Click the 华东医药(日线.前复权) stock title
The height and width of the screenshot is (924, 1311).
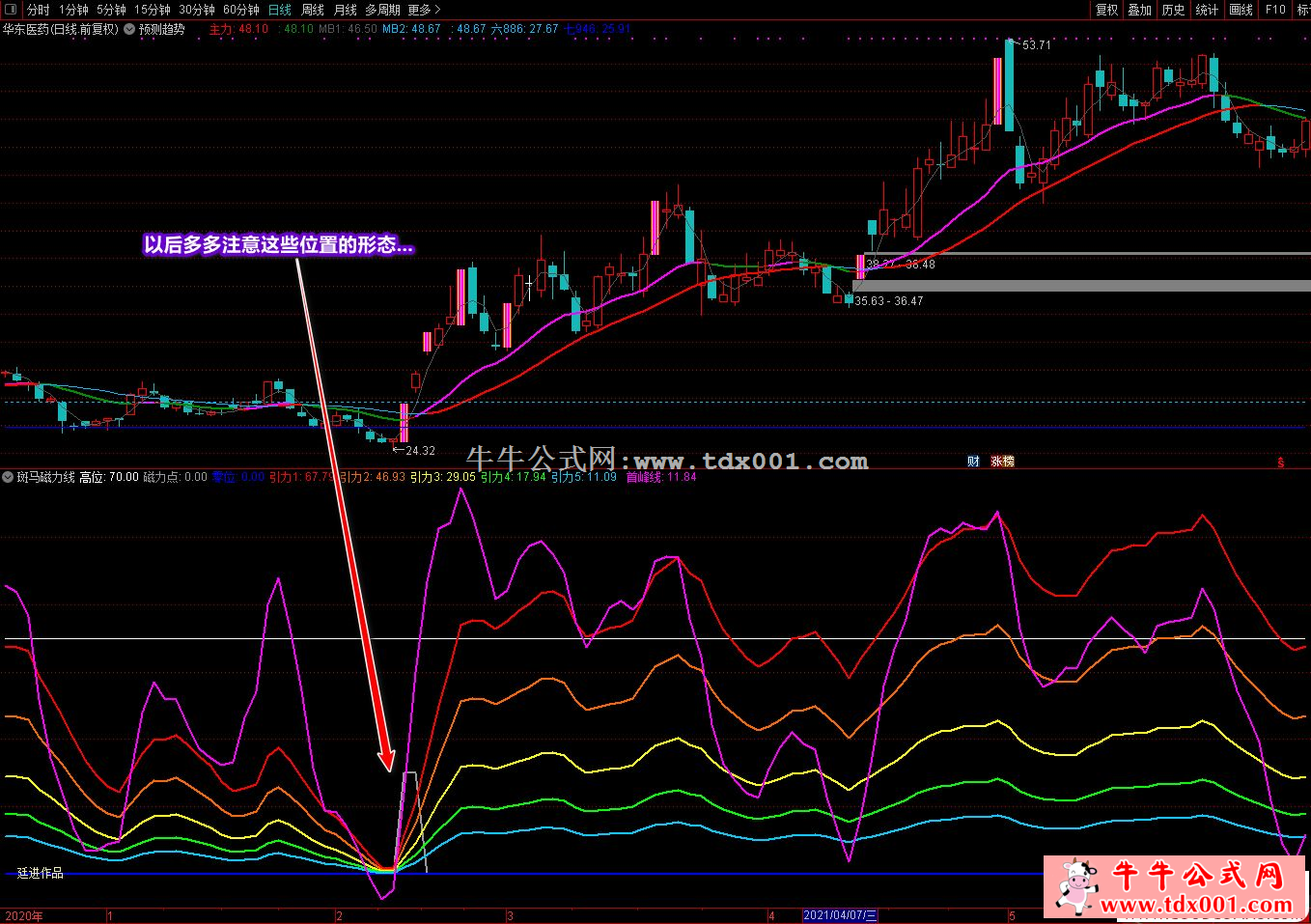[61, 29]
